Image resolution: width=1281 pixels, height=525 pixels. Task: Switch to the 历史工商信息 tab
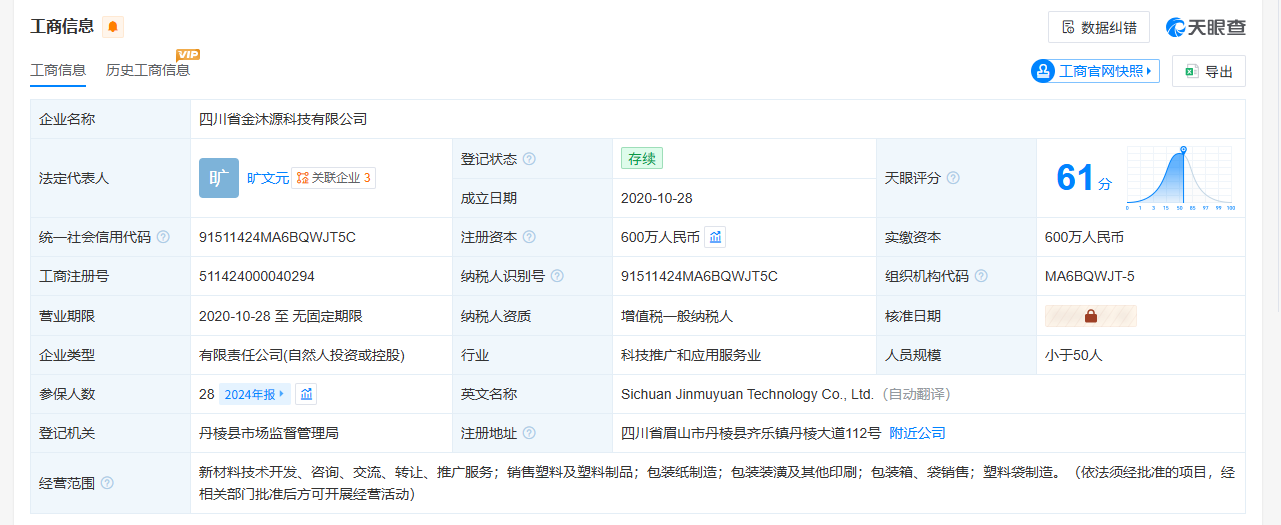click(x=148, y=70)
